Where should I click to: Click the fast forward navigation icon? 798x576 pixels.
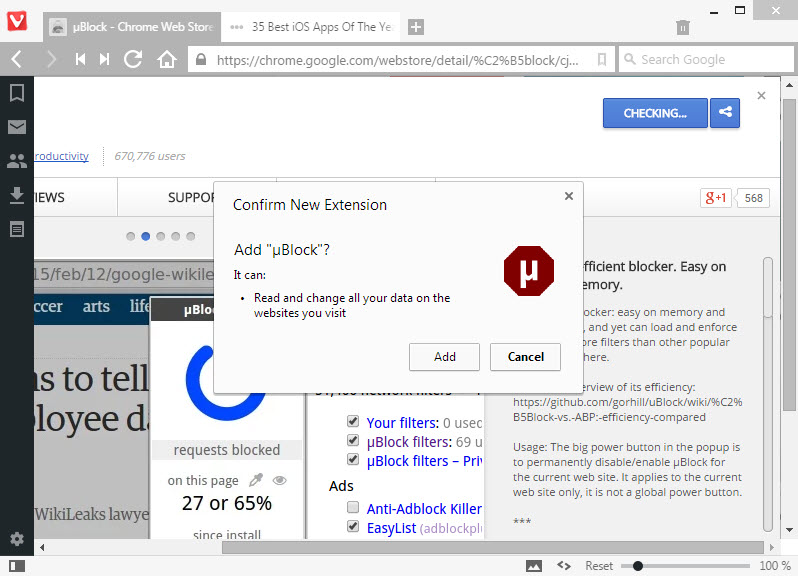pyautogui.click(x=104, y=60)
